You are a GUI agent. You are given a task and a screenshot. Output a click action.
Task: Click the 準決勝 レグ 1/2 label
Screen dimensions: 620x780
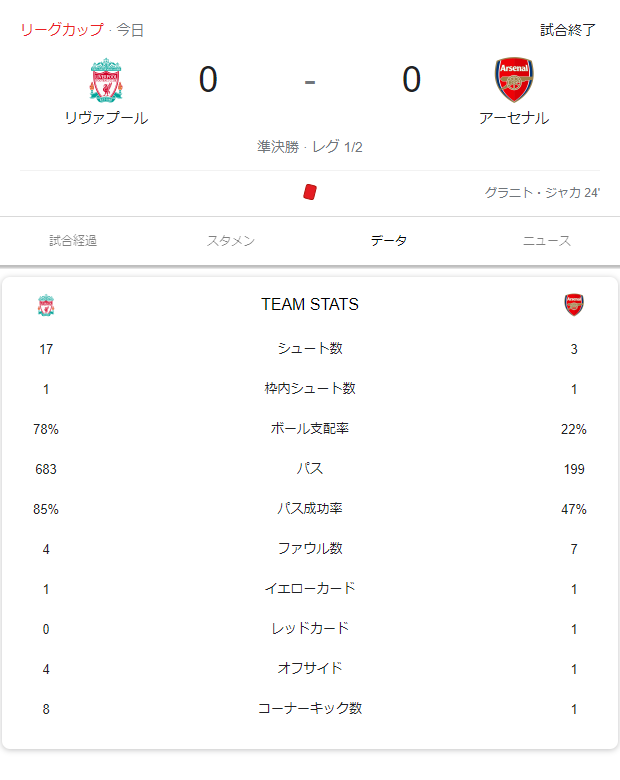click(310, 147)
